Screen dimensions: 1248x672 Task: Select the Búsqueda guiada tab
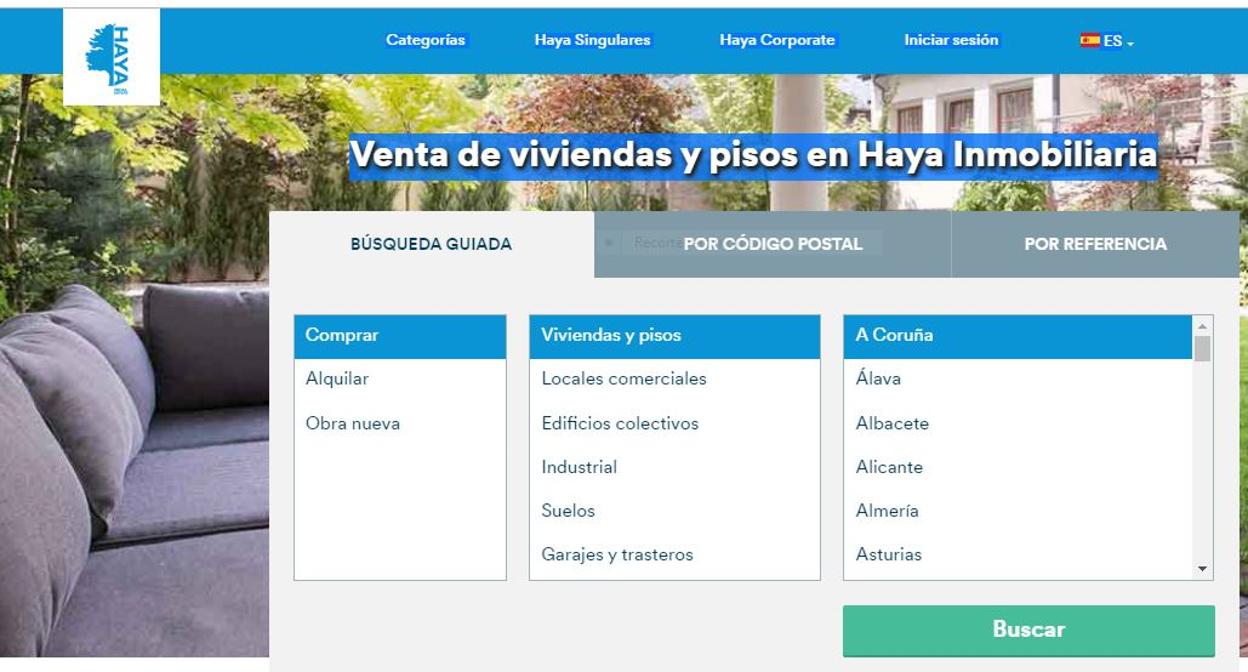[431, 244]
